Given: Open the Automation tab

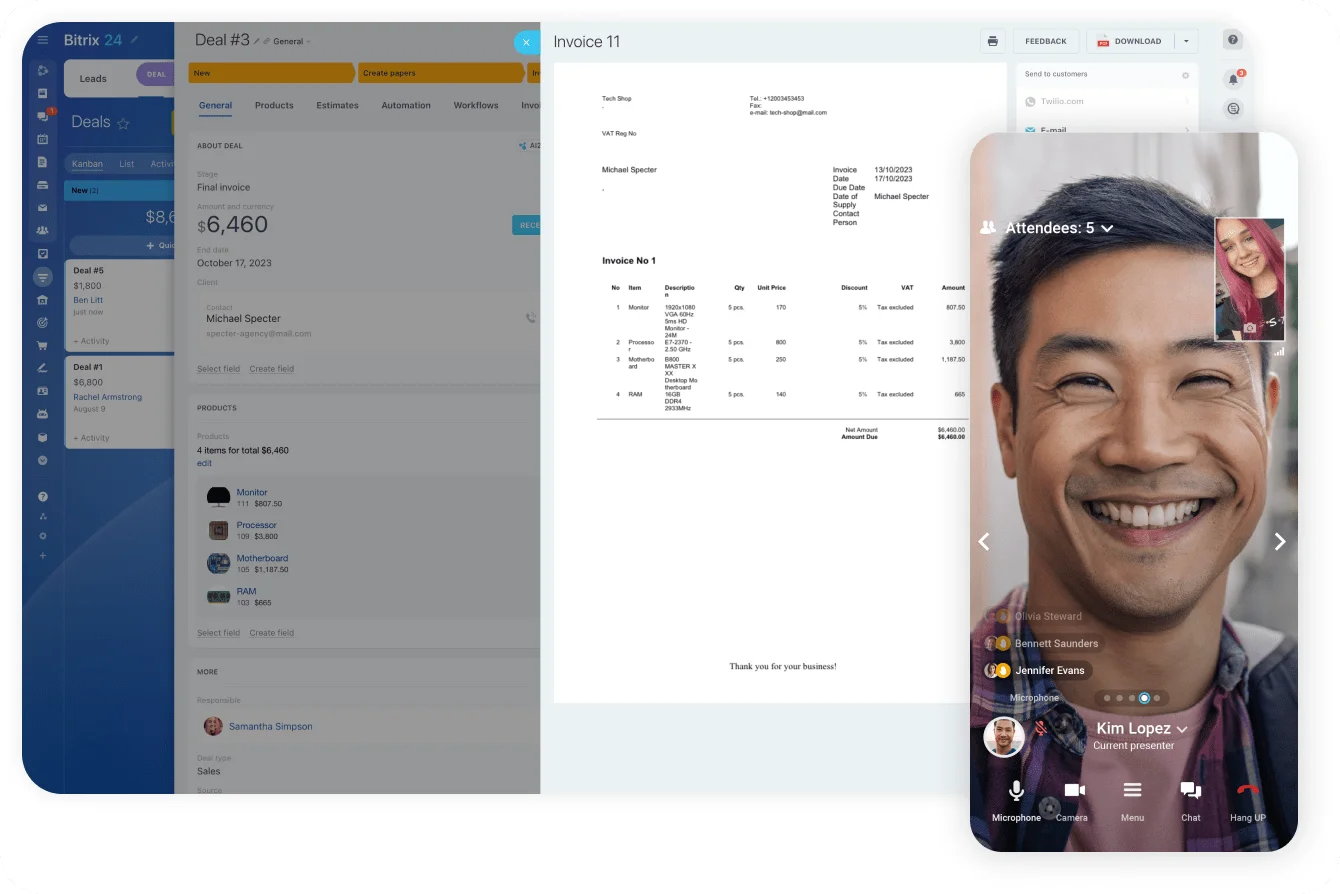Looking at the screenshot, I should (x=406, y=105).
